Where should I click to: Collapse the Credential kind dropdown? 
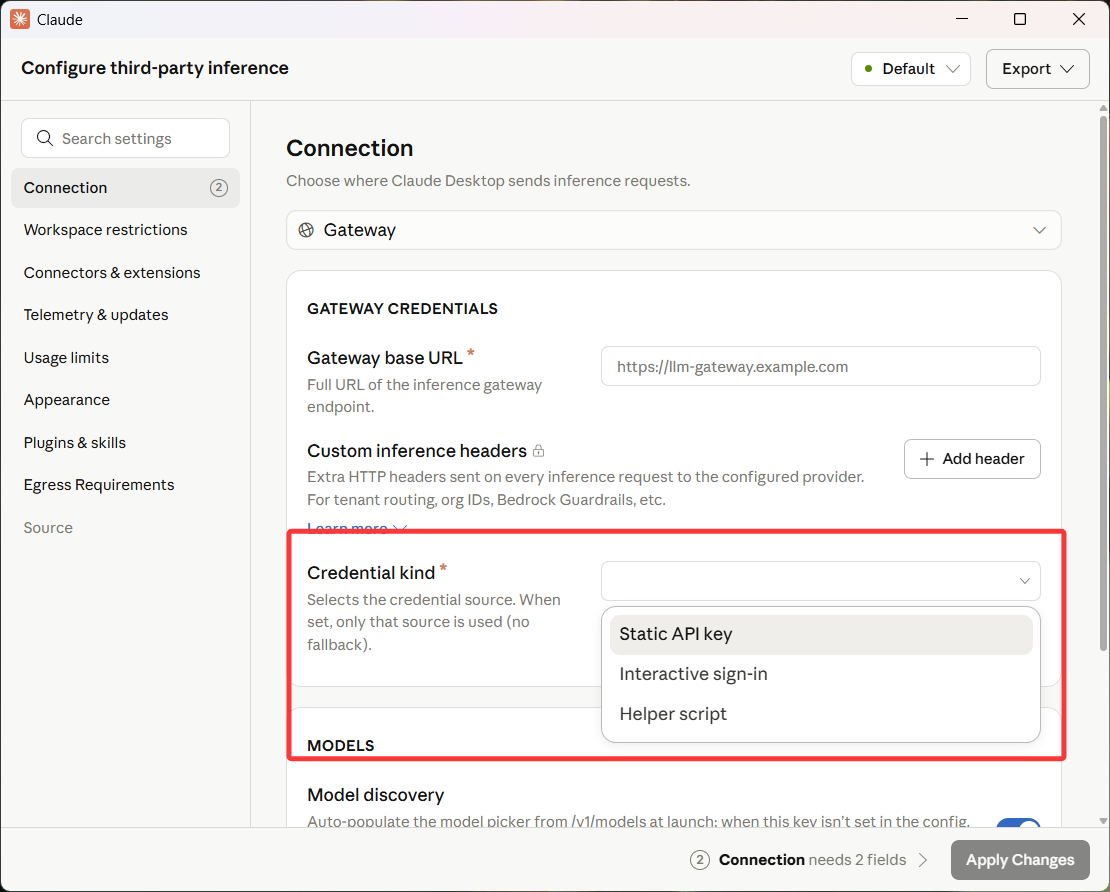[820, 581]
